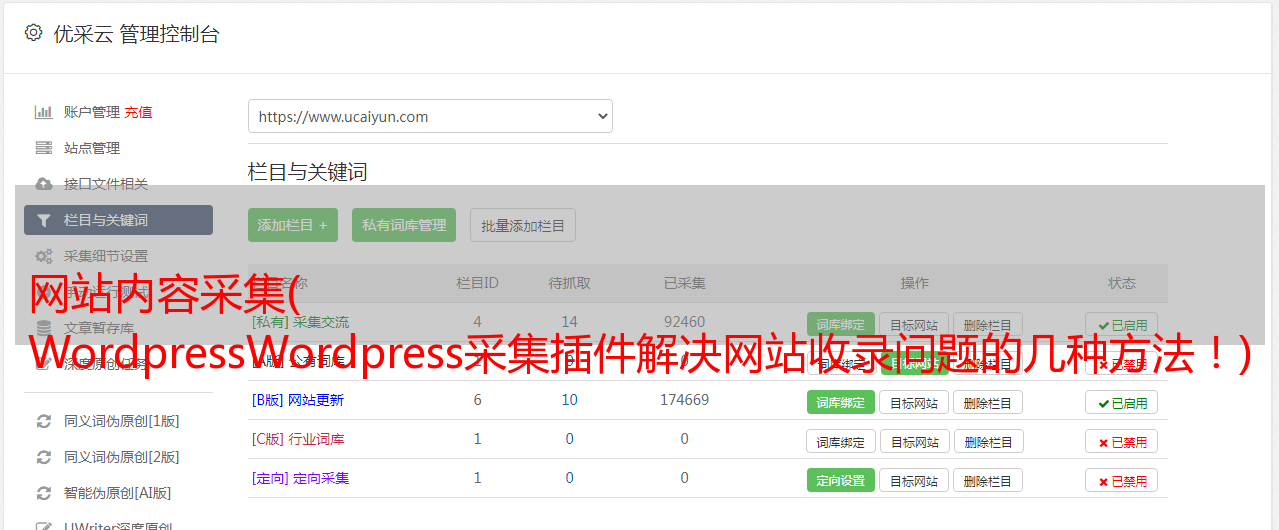Image resolution: width=1279 pixels, height=530 pixels.
Task: Open 文章暂存库 in the sidebar
Action: point(99,328)
